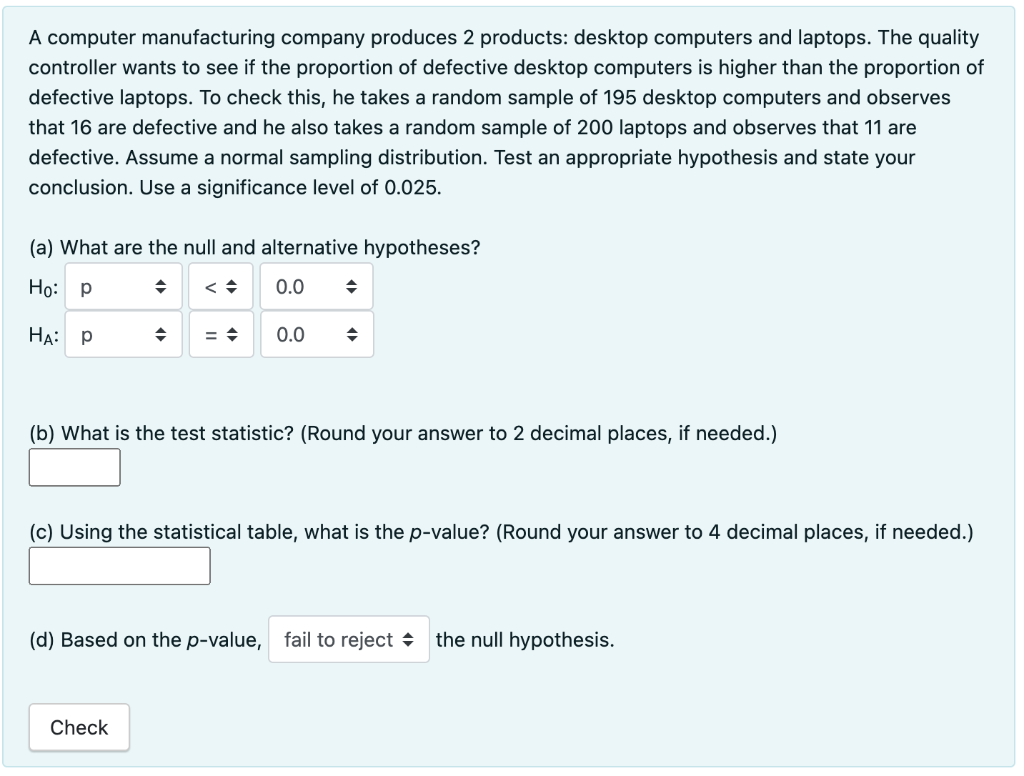The width and height of the screenshot is (1024, 776).
Task: Open the HA equals operator dropdown
Action: 220,335
